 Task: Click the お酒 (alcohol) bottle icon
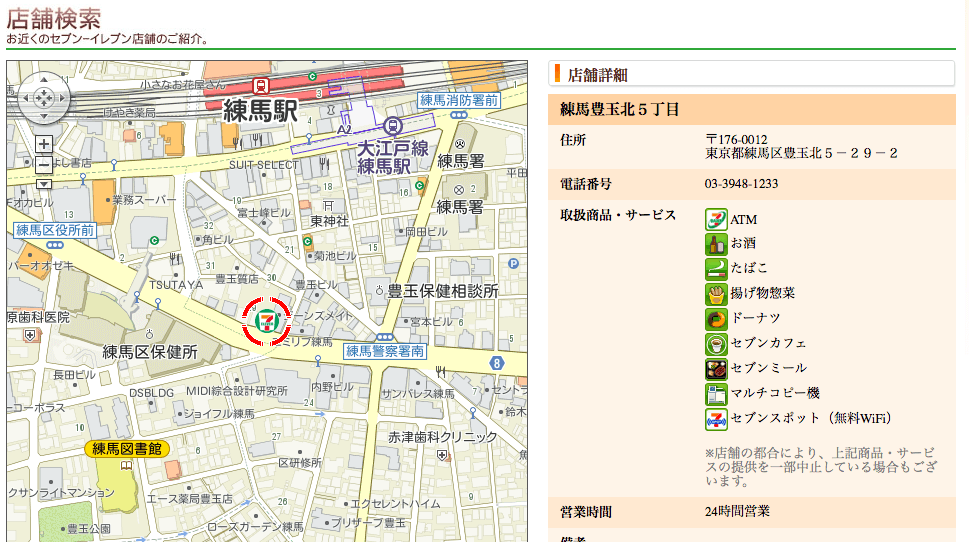(716, 243)
